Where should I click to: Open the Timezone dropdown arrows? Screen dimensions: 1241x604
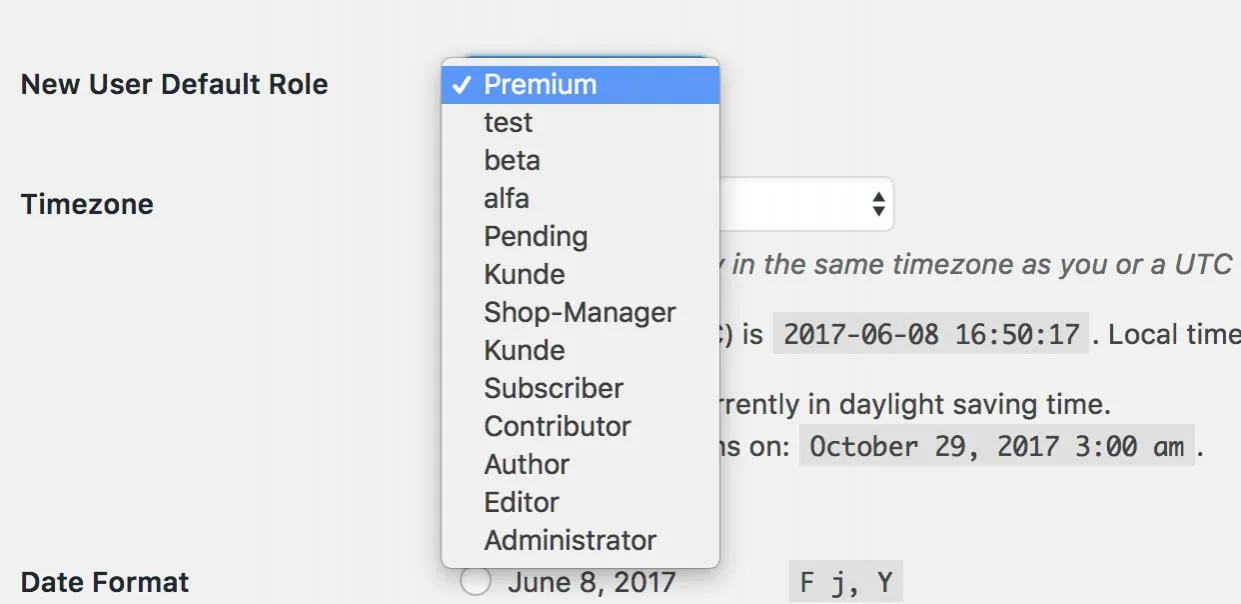[x=878, y=204]
